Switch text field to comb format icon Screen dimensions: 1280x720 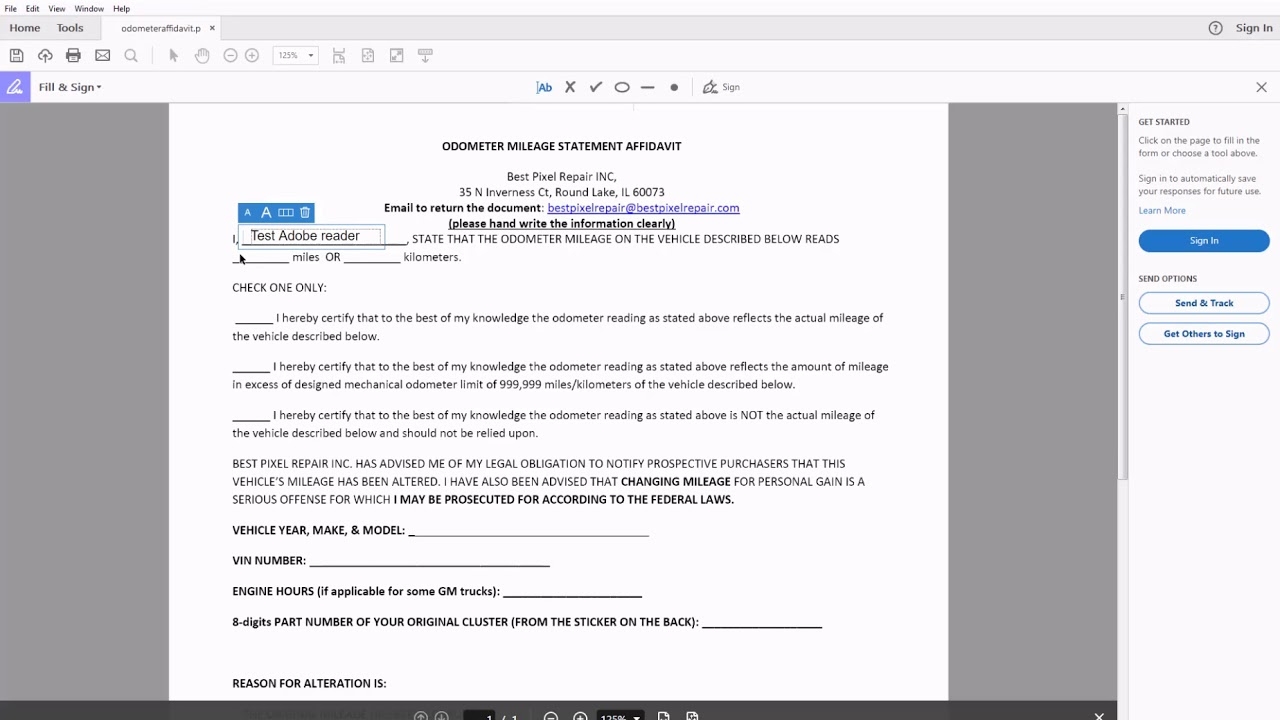[x=286, y=212]
